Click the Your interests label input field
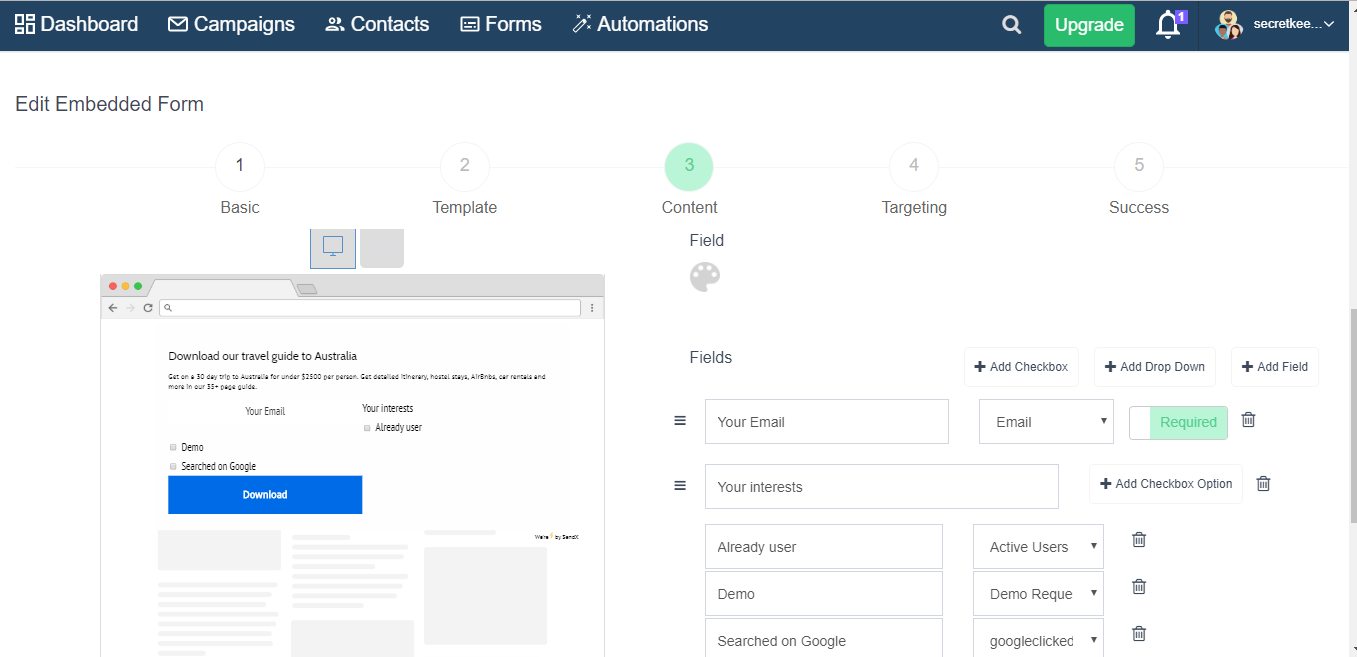The width and height of the screenshot is (1357, 657). [881, 486]
